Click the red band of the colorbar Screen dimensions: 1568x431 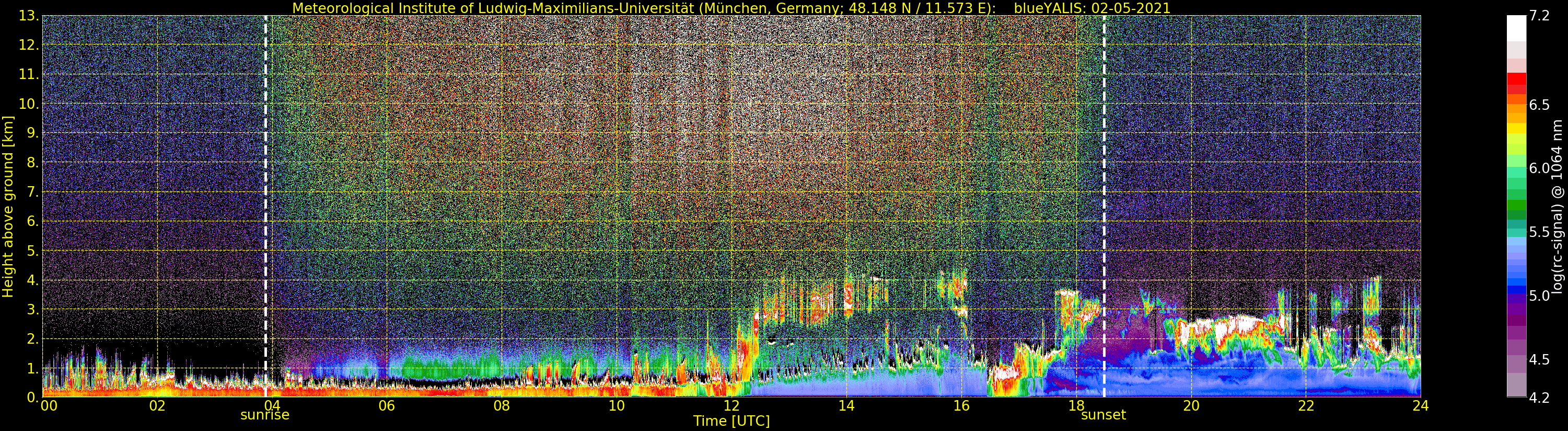[1516, 80]
